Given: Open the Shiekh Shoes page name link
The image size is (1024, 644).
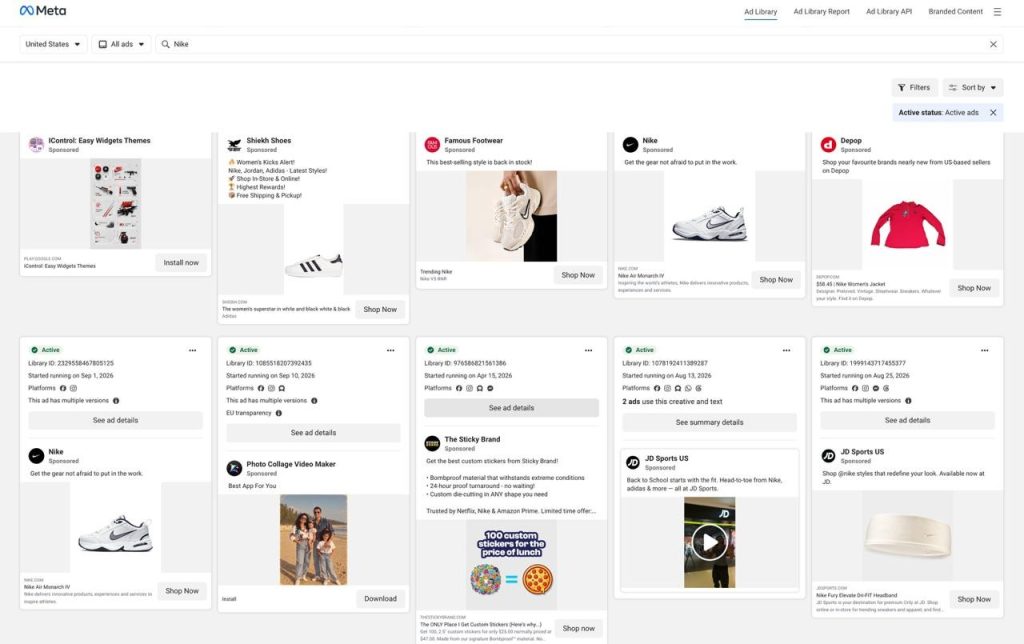Looking at the screenshot, I should (x=268, y=140).
